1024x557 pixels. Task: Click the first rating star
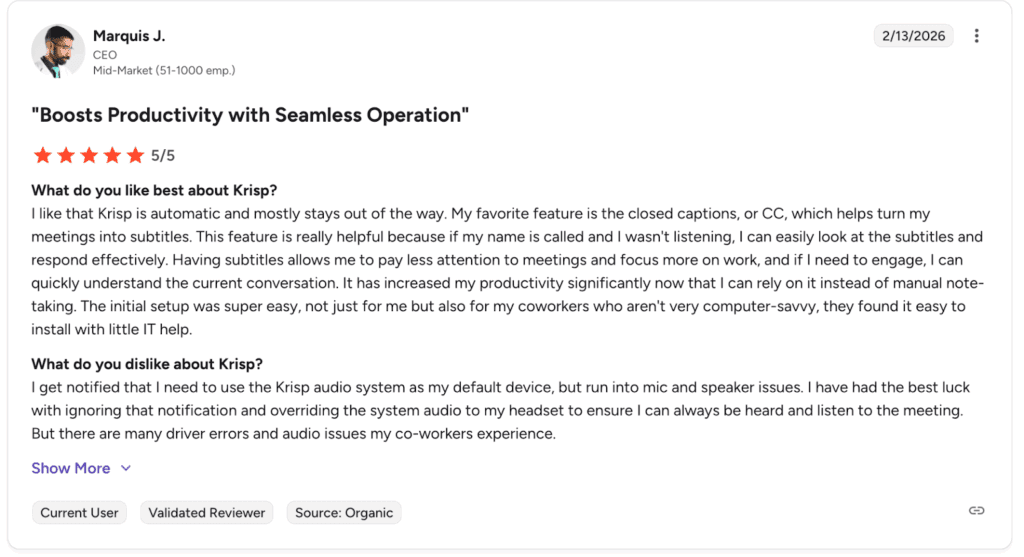(42, 155)
